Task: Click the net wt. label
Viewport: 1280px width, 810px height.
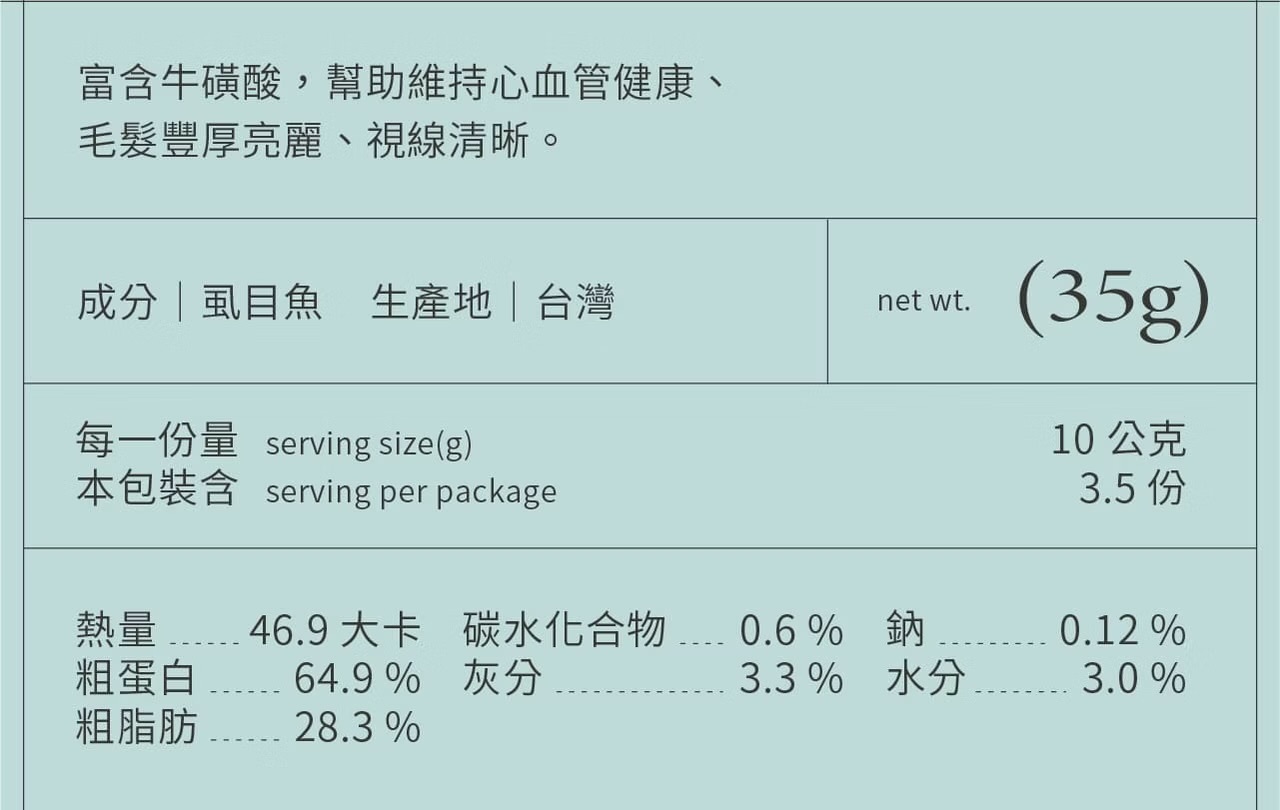Action: pos(923,301)
